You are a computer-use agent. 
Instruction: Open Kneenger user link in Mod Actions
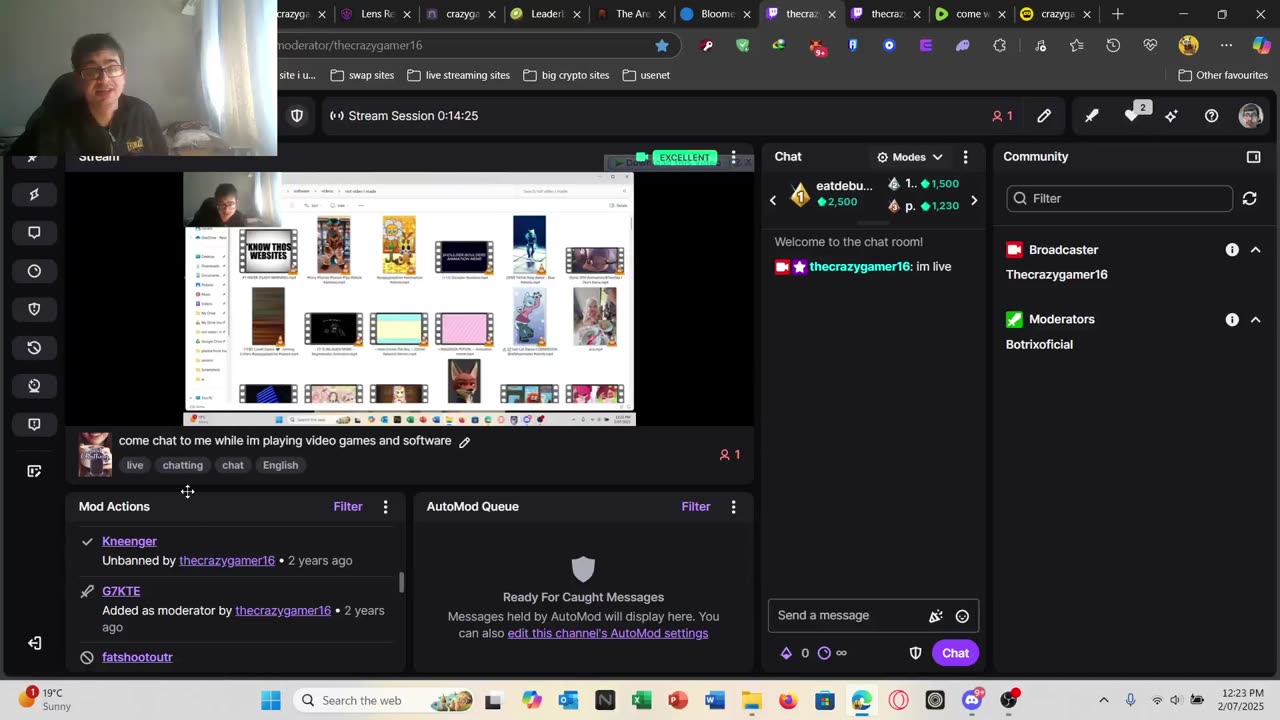[x=129, y=541]
